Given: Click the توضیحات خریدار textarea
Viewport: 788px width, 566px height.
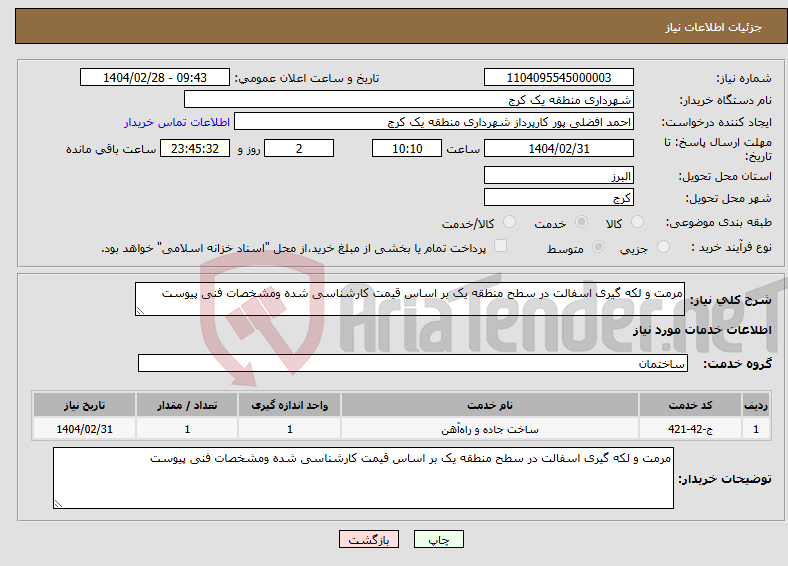Looking at the screenshot, I should coord(363,478).
